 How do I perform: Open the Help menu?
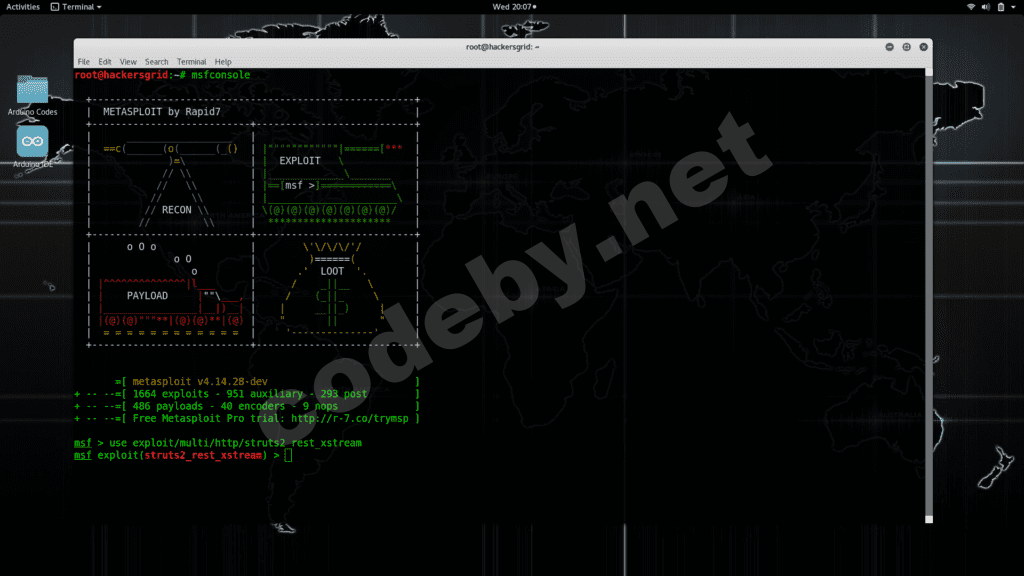coord(223,62)
